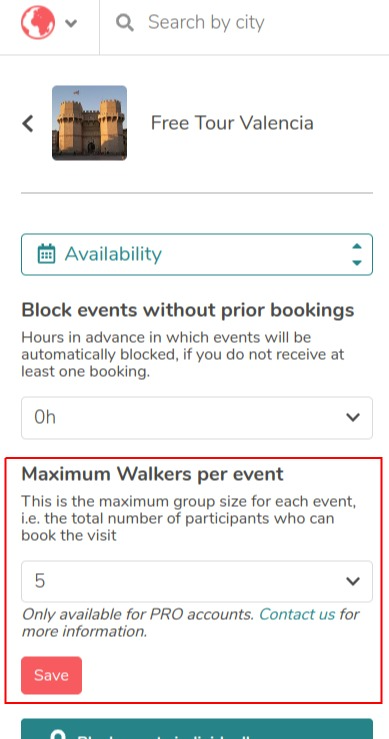Image resolution: width=389 pixels, height=739 pixels.
Task: Click the up-down arrows on Availability selector
Action: [x=357, y=255]
